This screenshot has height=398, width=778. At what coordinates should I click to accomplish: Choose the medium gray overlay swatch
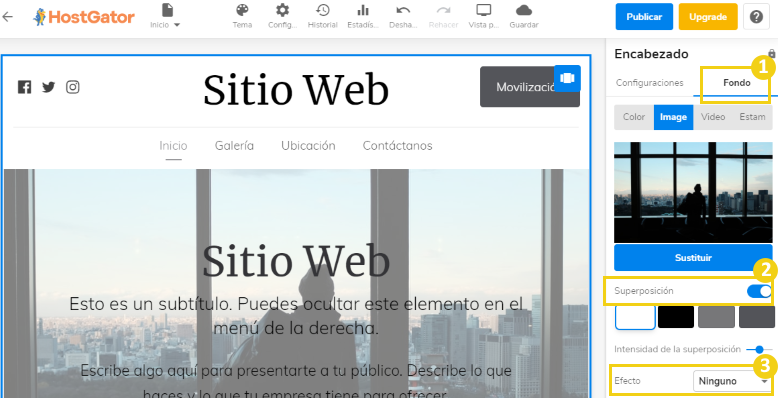(x=716, y=317)
